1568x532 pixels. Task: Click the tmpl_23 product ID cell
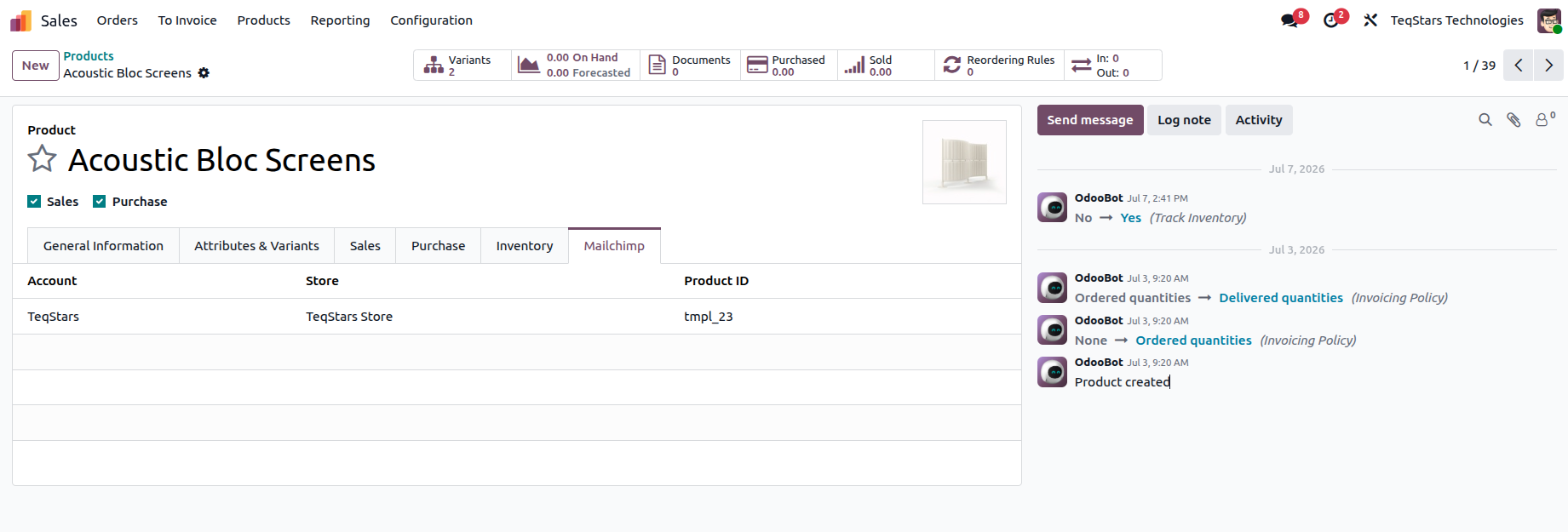709,317
